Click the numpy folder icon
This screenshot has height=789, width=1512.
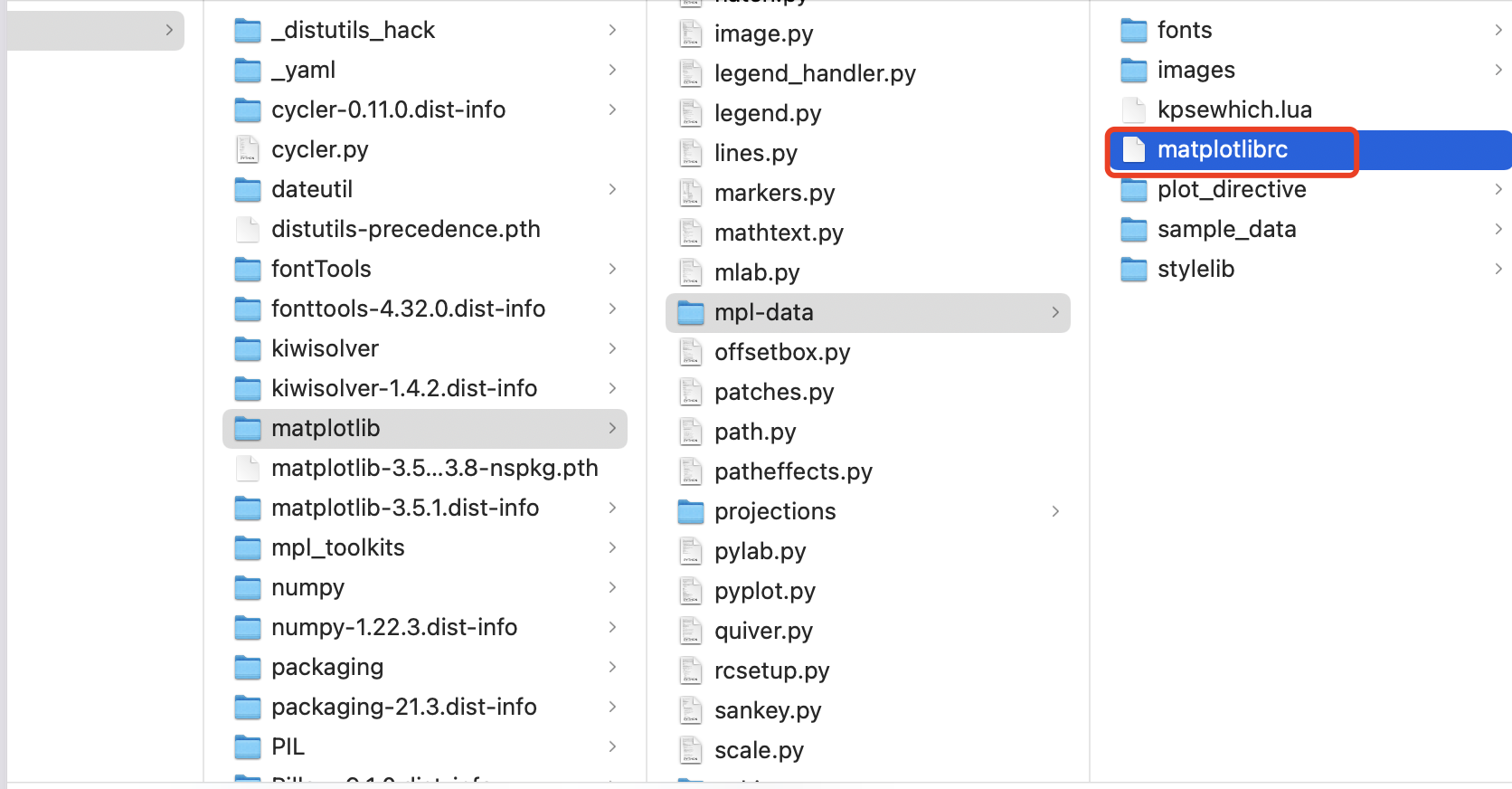click(248, 588)
